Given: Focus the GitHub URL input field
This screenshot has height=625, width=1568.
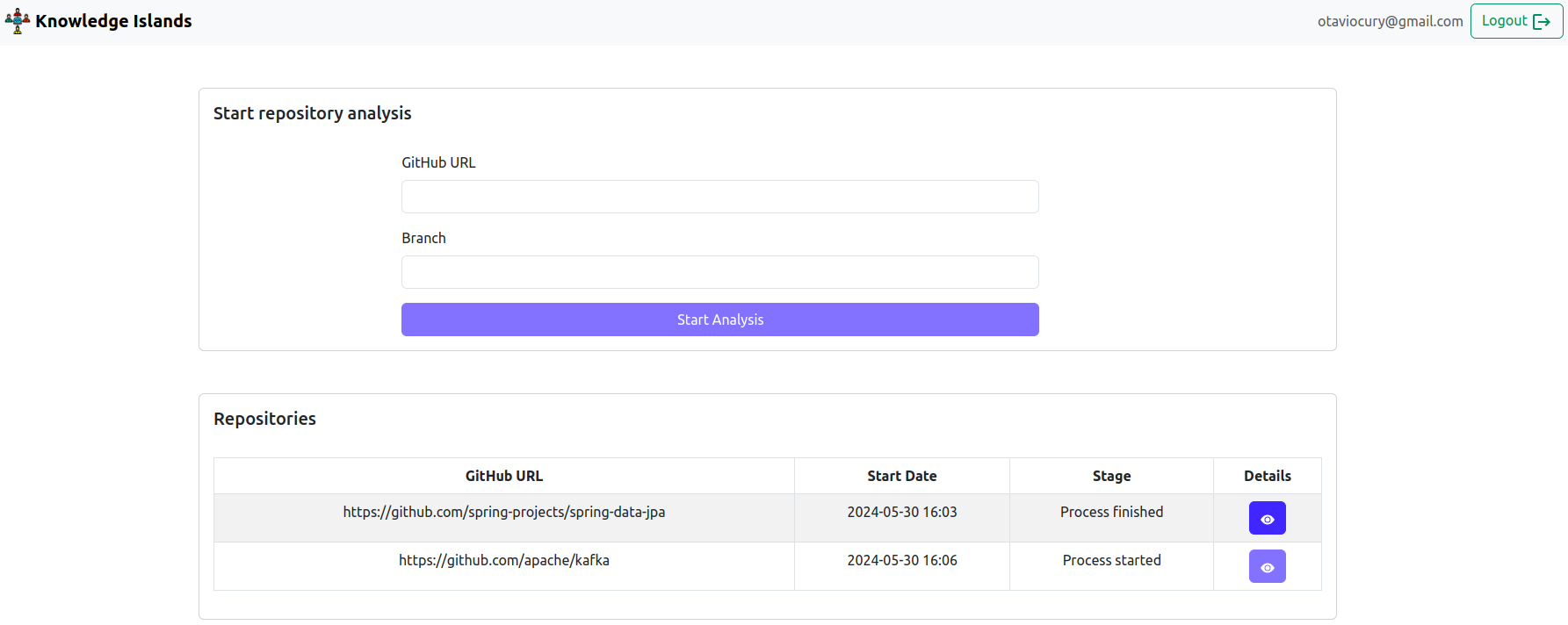Looking at the screenshot, I should 719,197.
